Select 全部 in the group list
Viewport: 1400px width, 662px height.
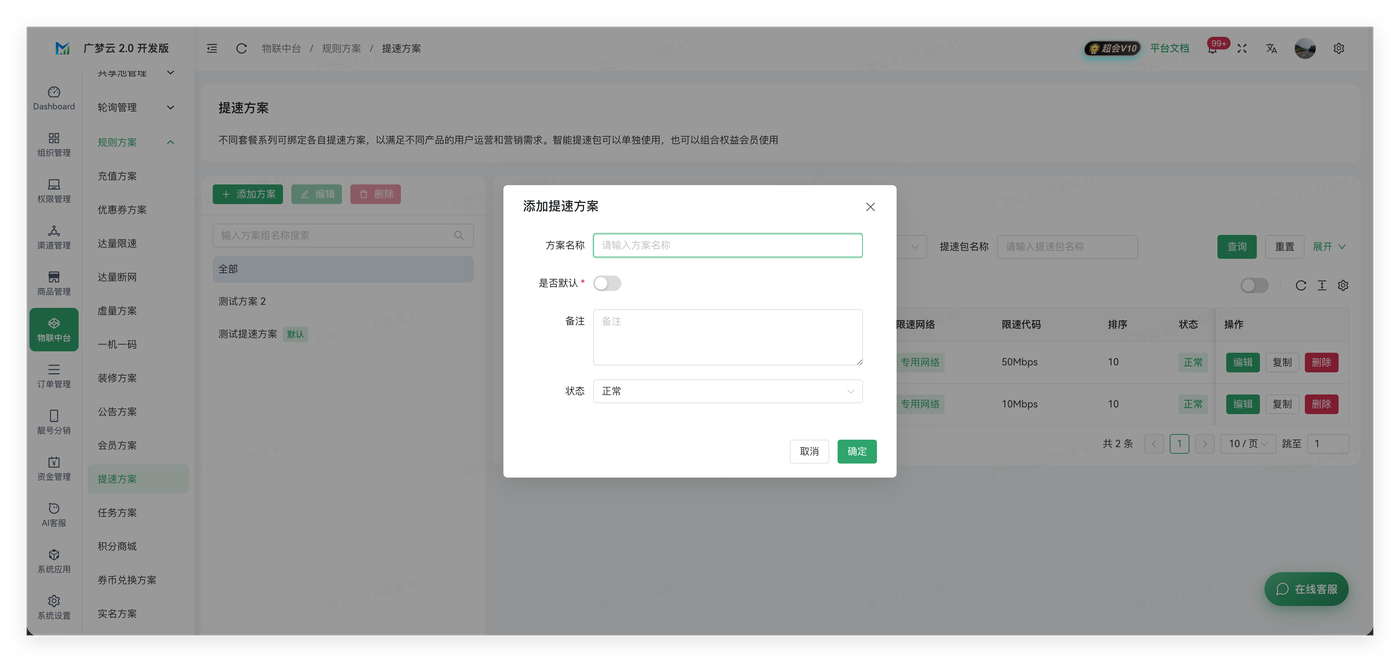343,269
